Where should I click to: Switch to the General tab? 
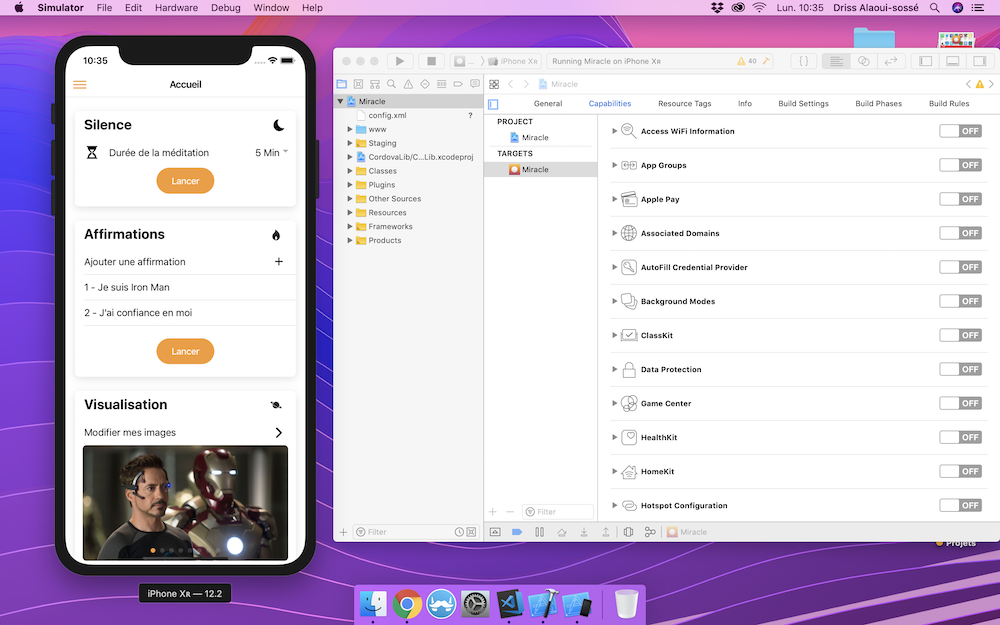pos(548,103)
